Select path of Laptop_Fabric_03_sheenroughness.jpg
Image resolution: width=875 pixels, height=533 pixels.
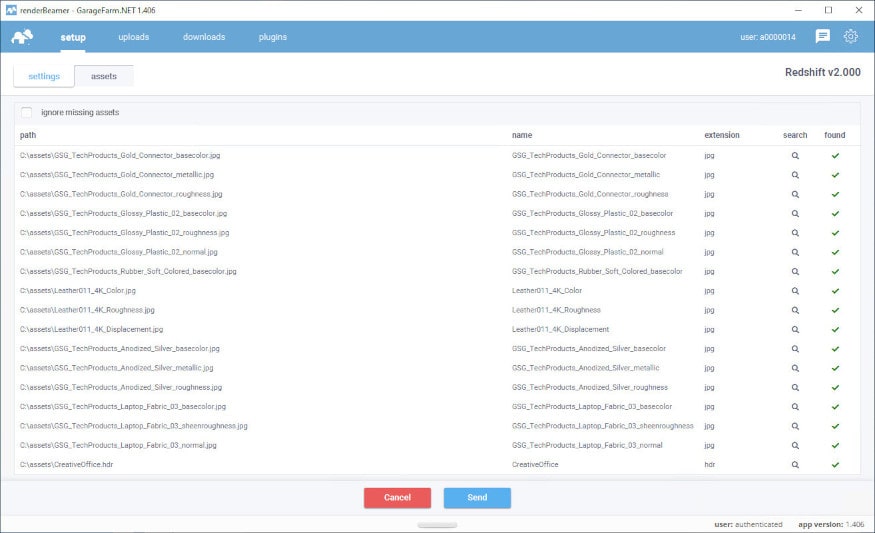[x=133, y=426]
